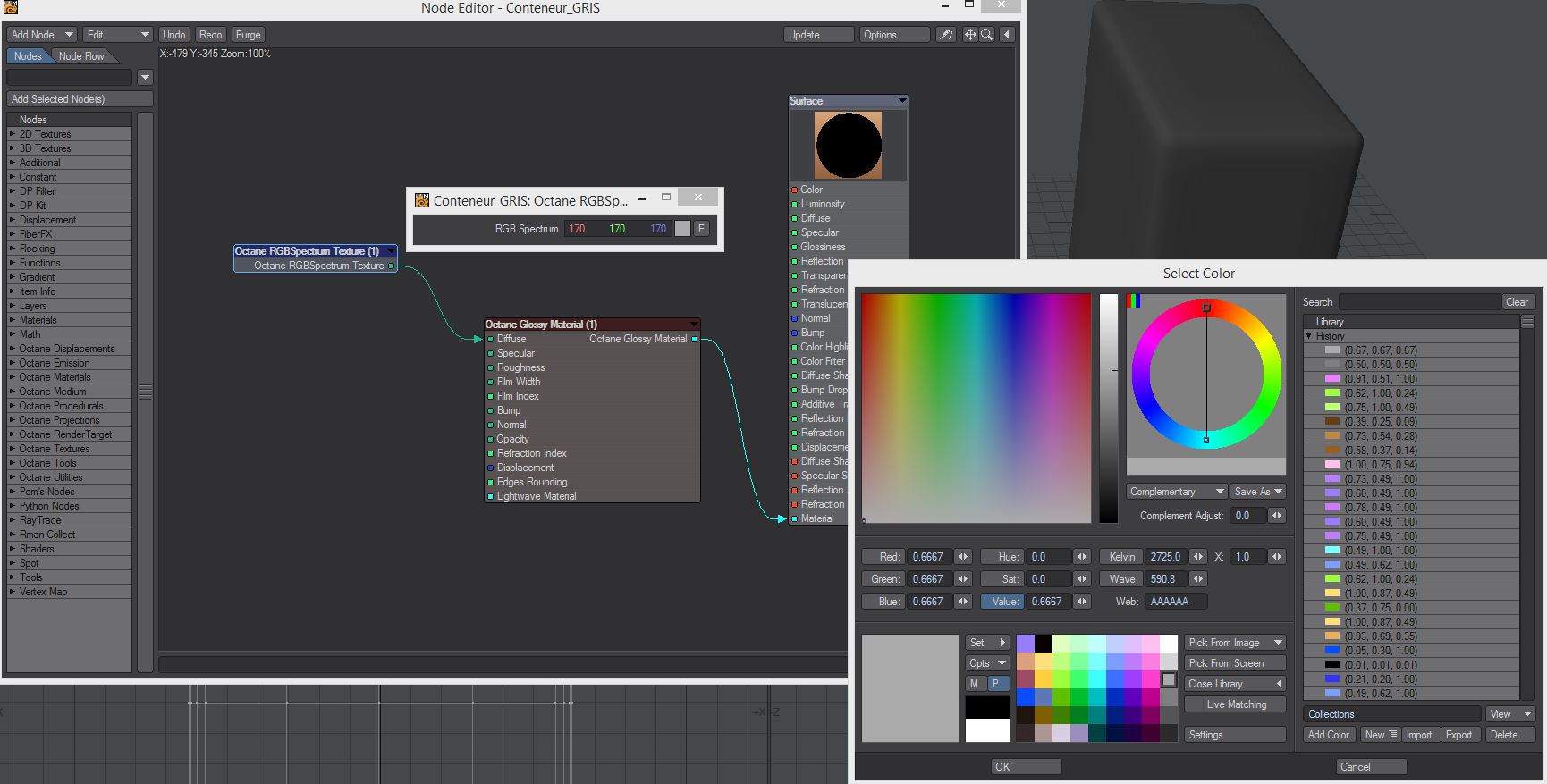Confirm color with the OK button
Viewport: 1547px width, 784px height.
tap(1026, 767)
